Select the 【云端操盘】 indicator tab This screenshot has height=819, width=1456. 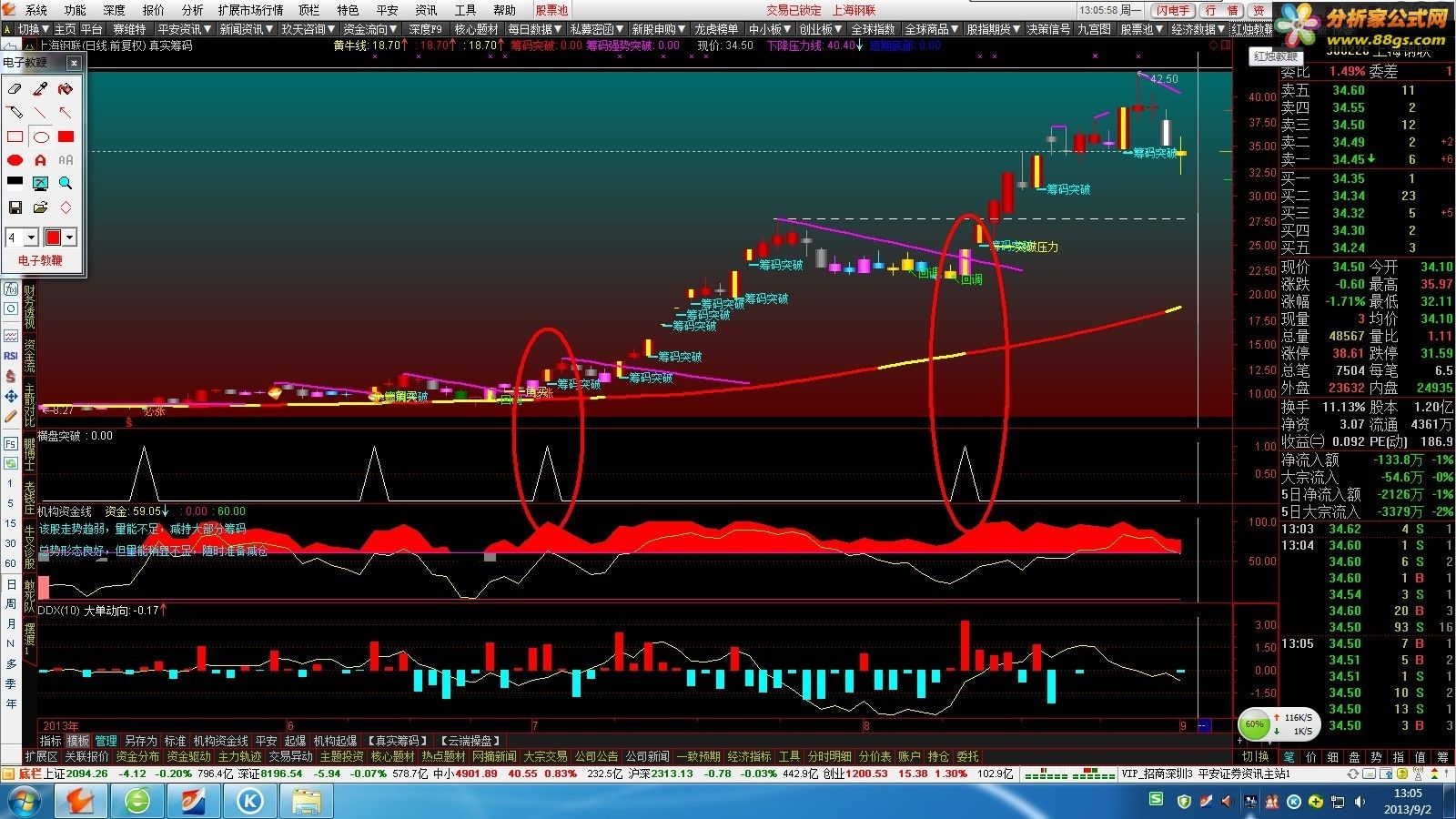470,741
